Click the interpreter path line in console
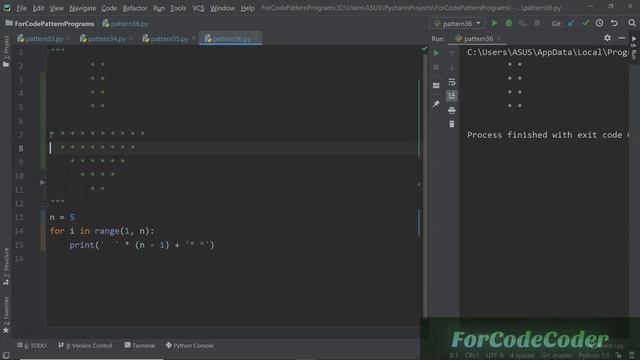The height and width of the screenshot is (360, 640). tap(547, 52)
